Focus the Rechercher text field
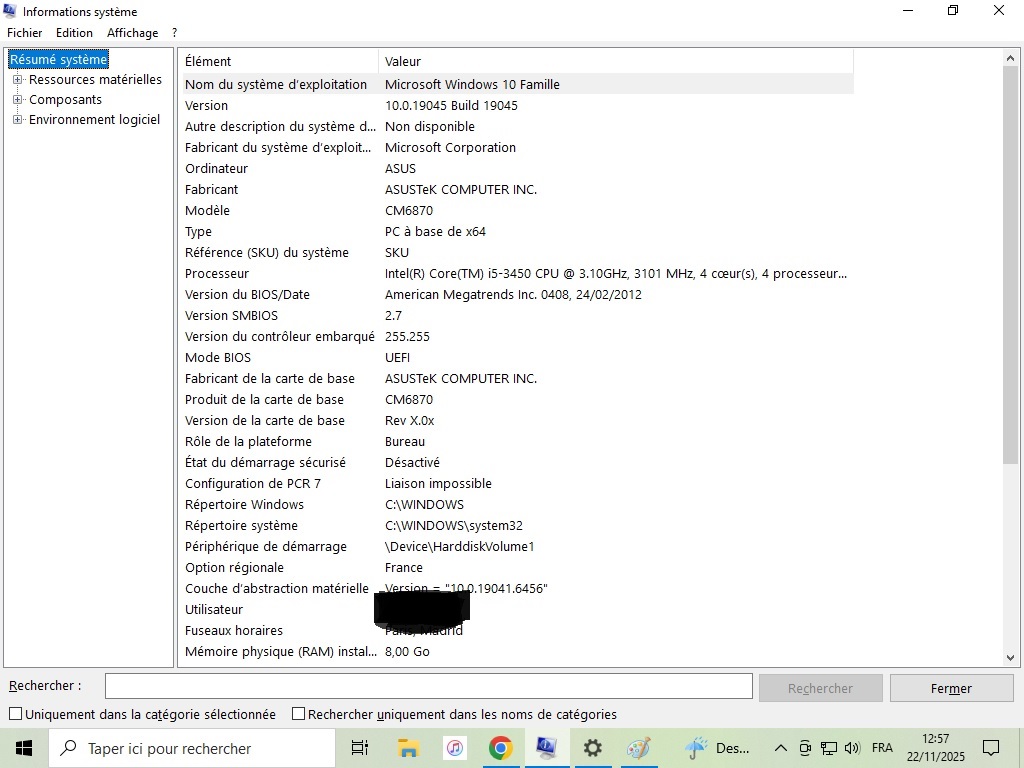Image resolution: width=1024 pixels, height=768 pixels. [x=428, y=686]
